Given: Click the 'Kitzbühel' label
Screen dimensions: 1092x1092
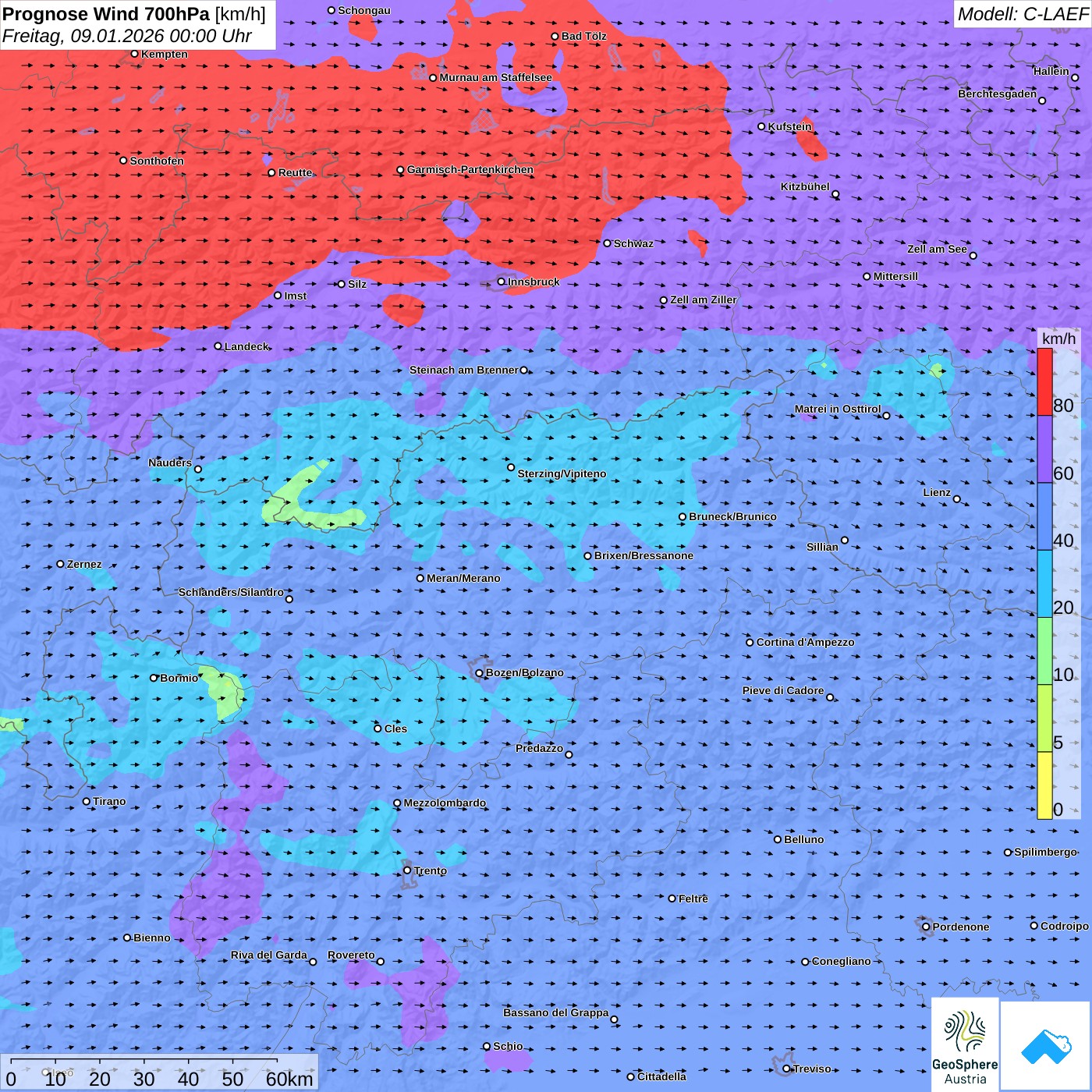Looking at the screenshot, I should click(805, 186).
